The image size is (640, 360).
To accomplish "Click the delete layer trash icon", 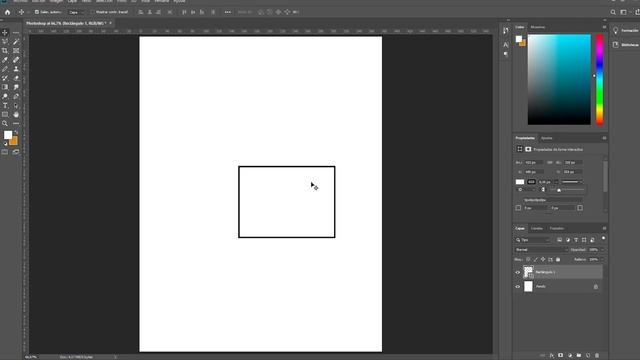I will [x=597, y=356].
